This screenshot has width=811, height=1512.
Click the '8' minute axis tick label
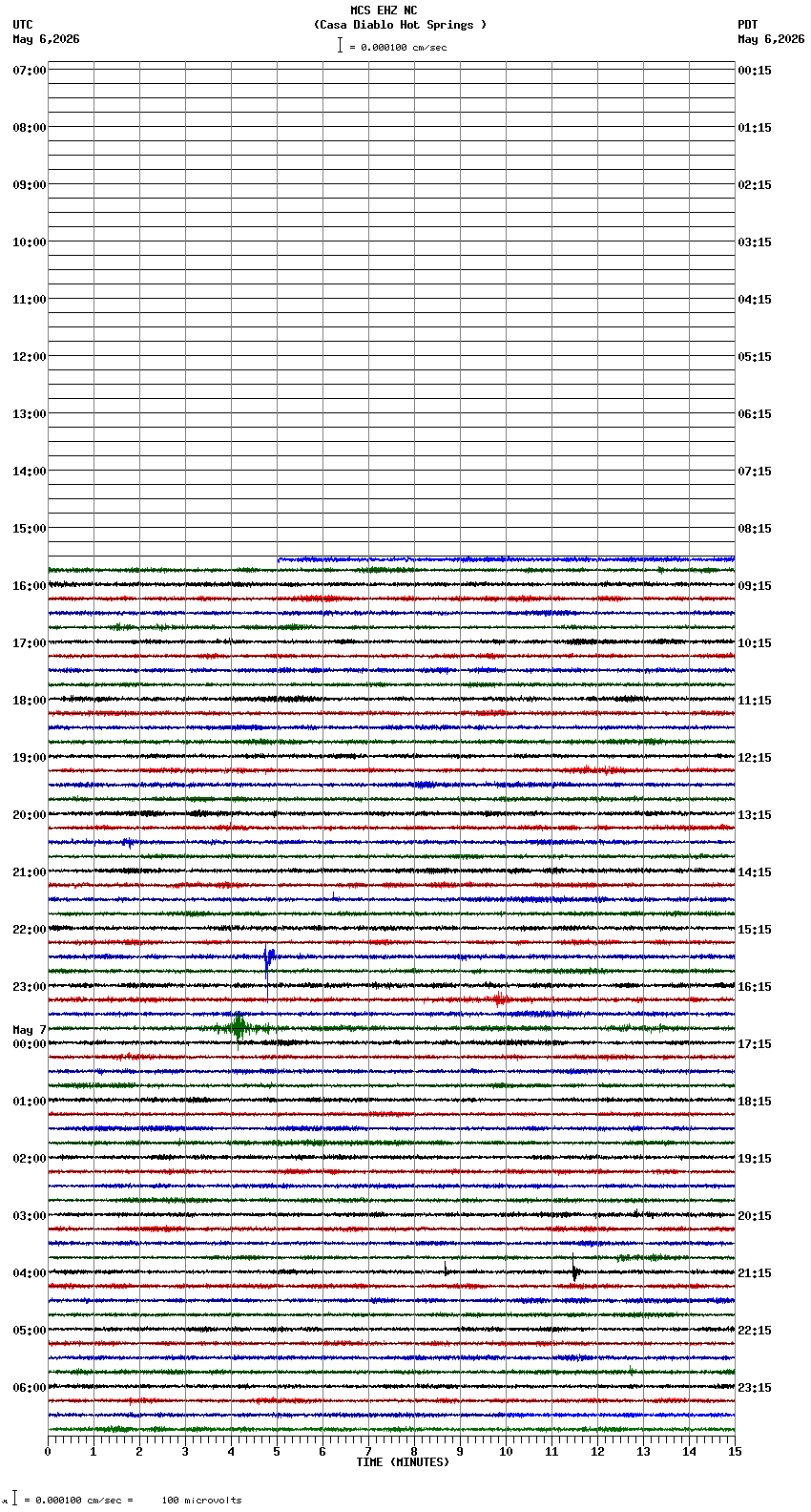(x=414, y=1452)
